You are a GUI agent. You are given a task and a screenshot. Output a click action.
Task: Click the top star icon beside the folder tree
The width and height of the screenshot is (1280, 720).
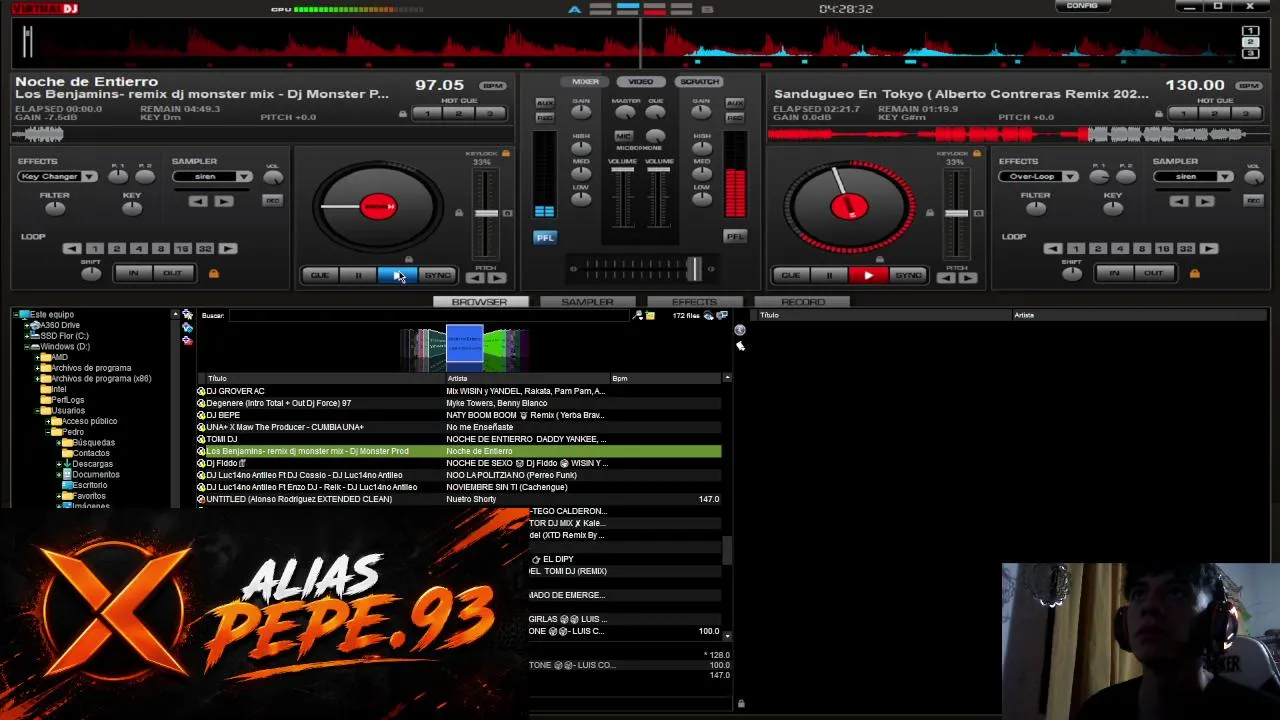coord(187,316)
